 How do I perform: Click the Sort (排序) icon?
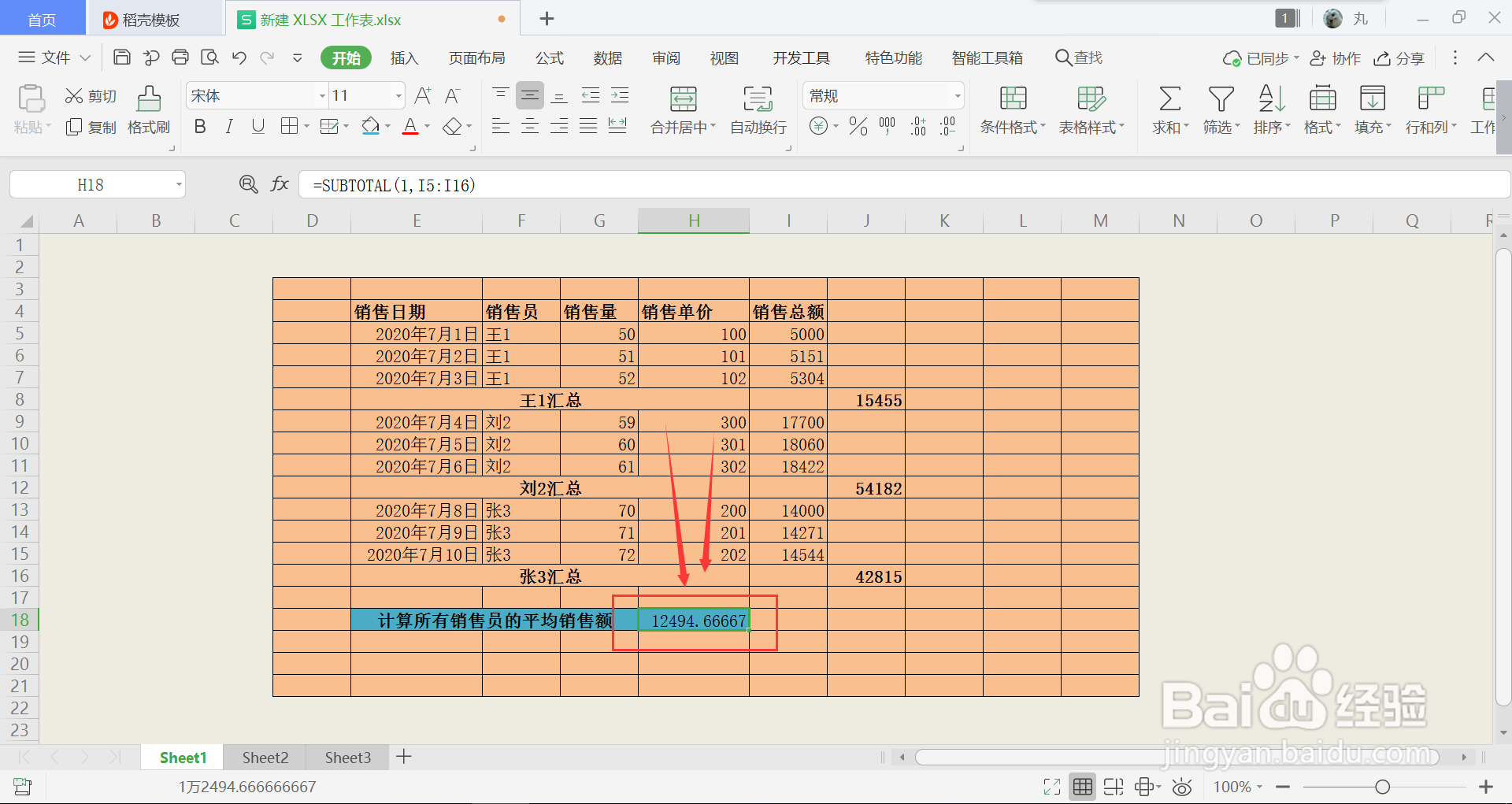click(1272, 98)
